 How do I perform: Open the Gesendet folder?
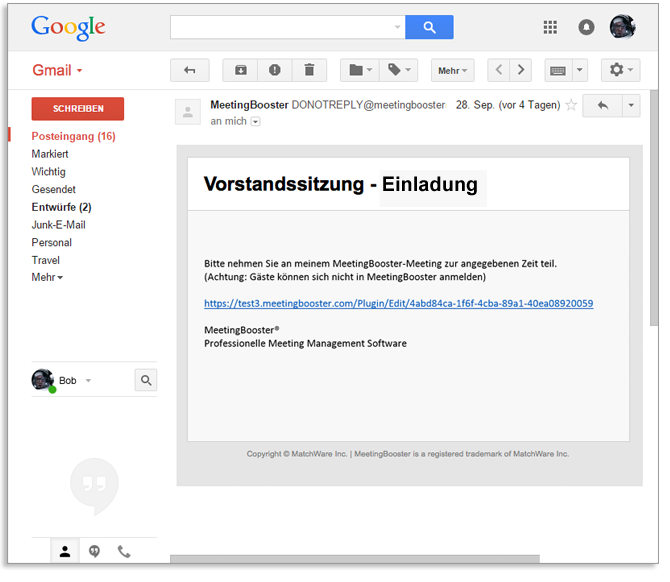pyautogui.click(x=53, y=189)
